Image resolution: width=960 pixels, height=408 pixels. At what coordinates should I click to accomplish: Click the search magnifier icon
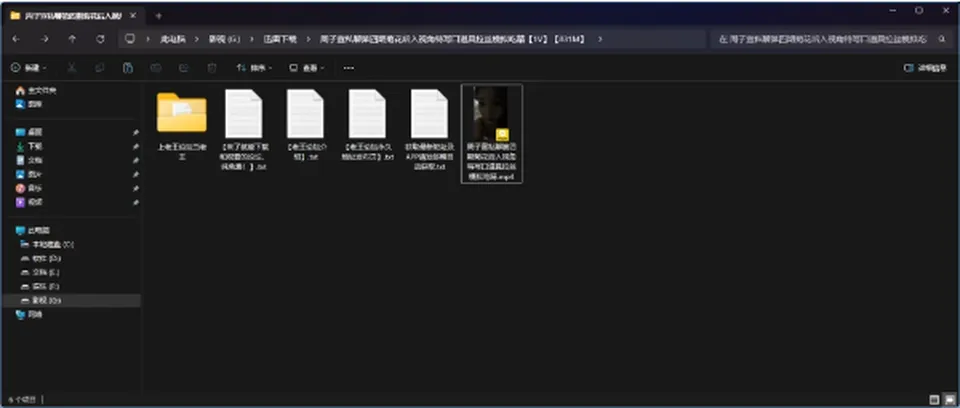pyautogui.click(x=942, y=39)
